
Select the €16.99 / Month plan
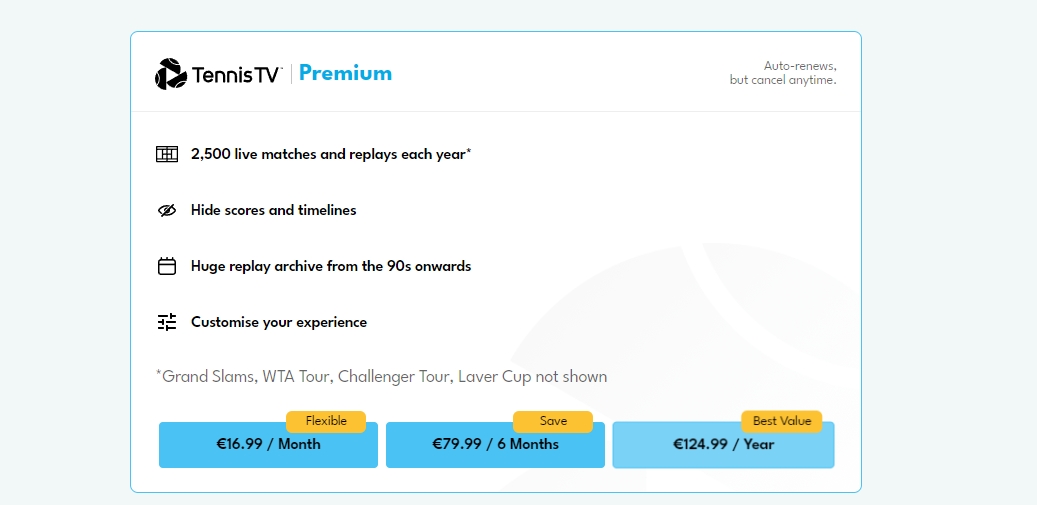coord(268,444)
